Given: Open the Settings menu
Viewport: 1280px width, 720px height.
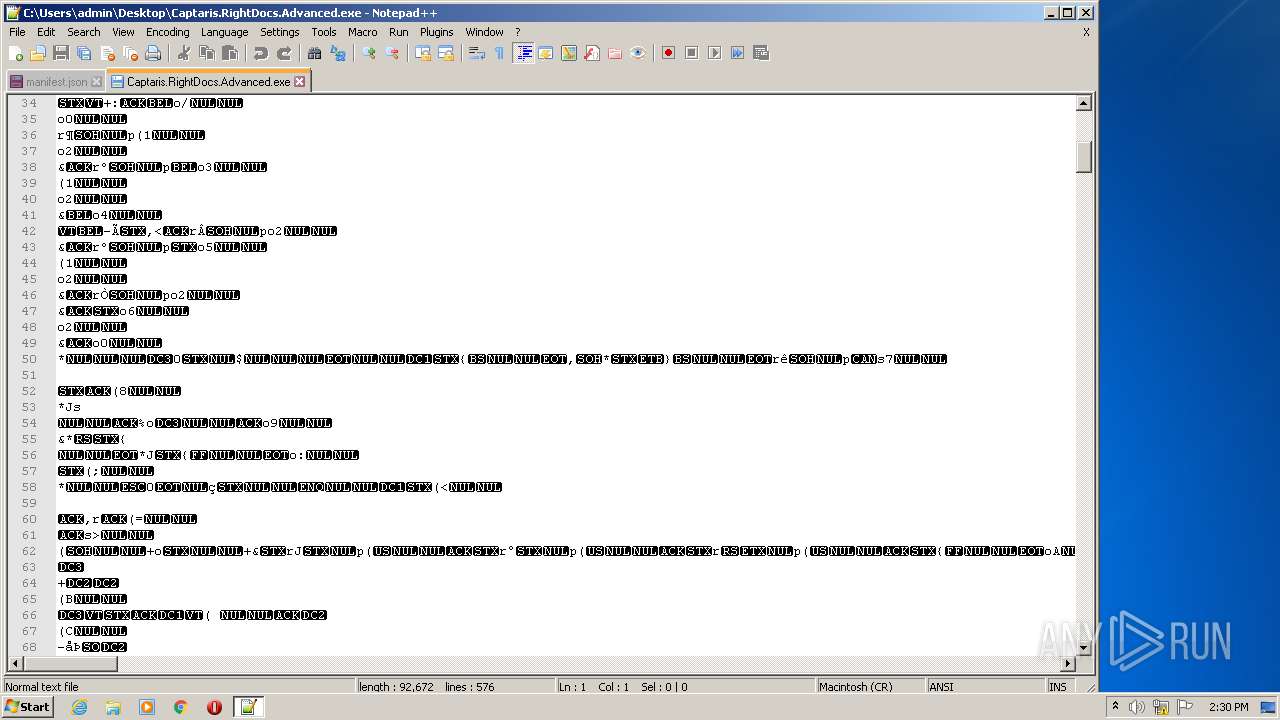Looking at the screenshot, I should coord(280,32).
